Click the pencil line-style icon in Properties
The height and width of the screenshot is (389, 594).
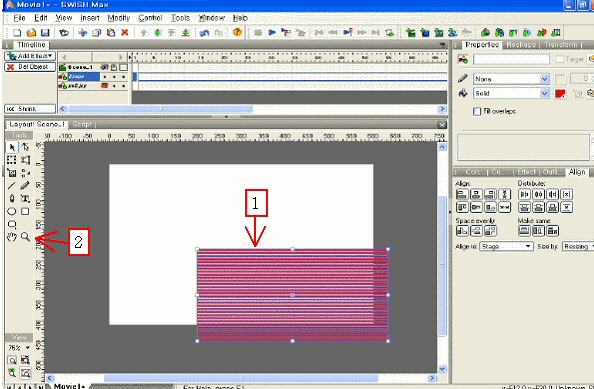click(x=463, y=78)
